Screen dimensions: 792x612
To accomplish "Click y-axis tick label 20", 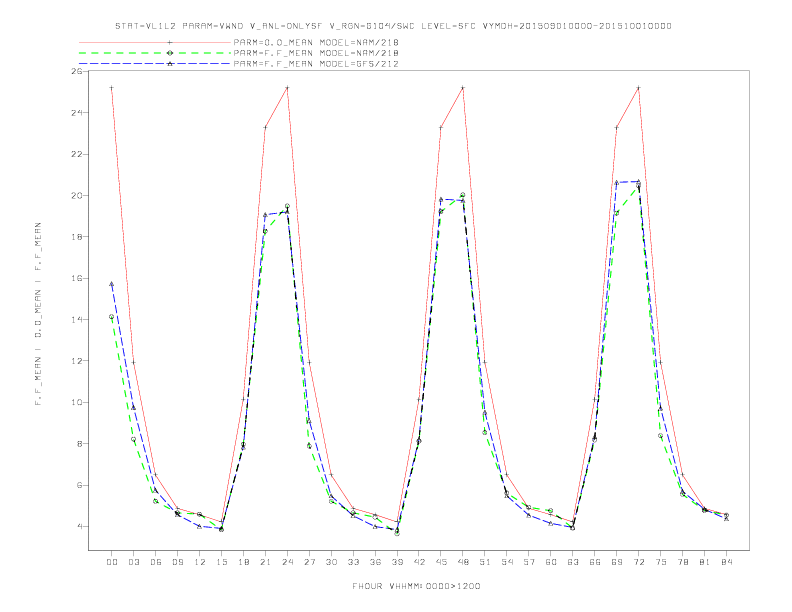I will click(77, 195).
